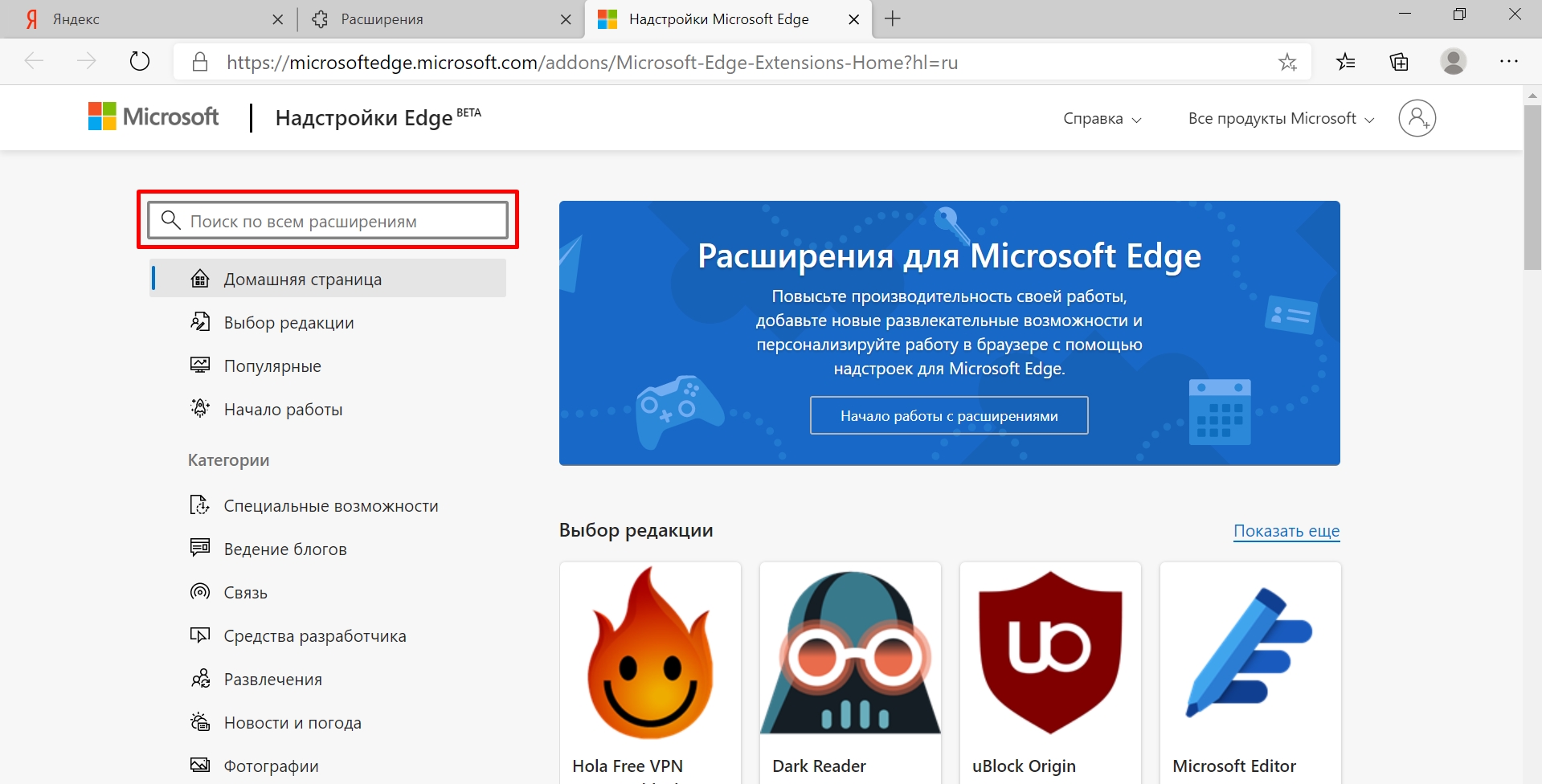Click the browser profile avatar
This screenshot has height=784, width=1542.
(1453, 61)
